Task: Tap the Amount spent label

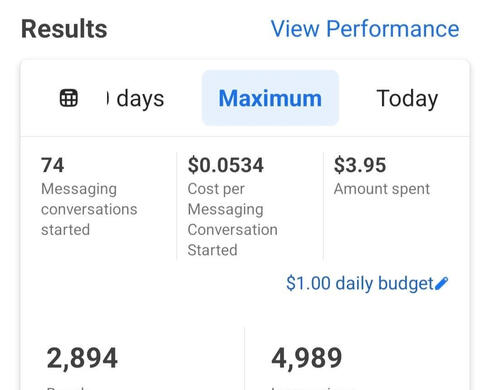Action: (382, 189)
